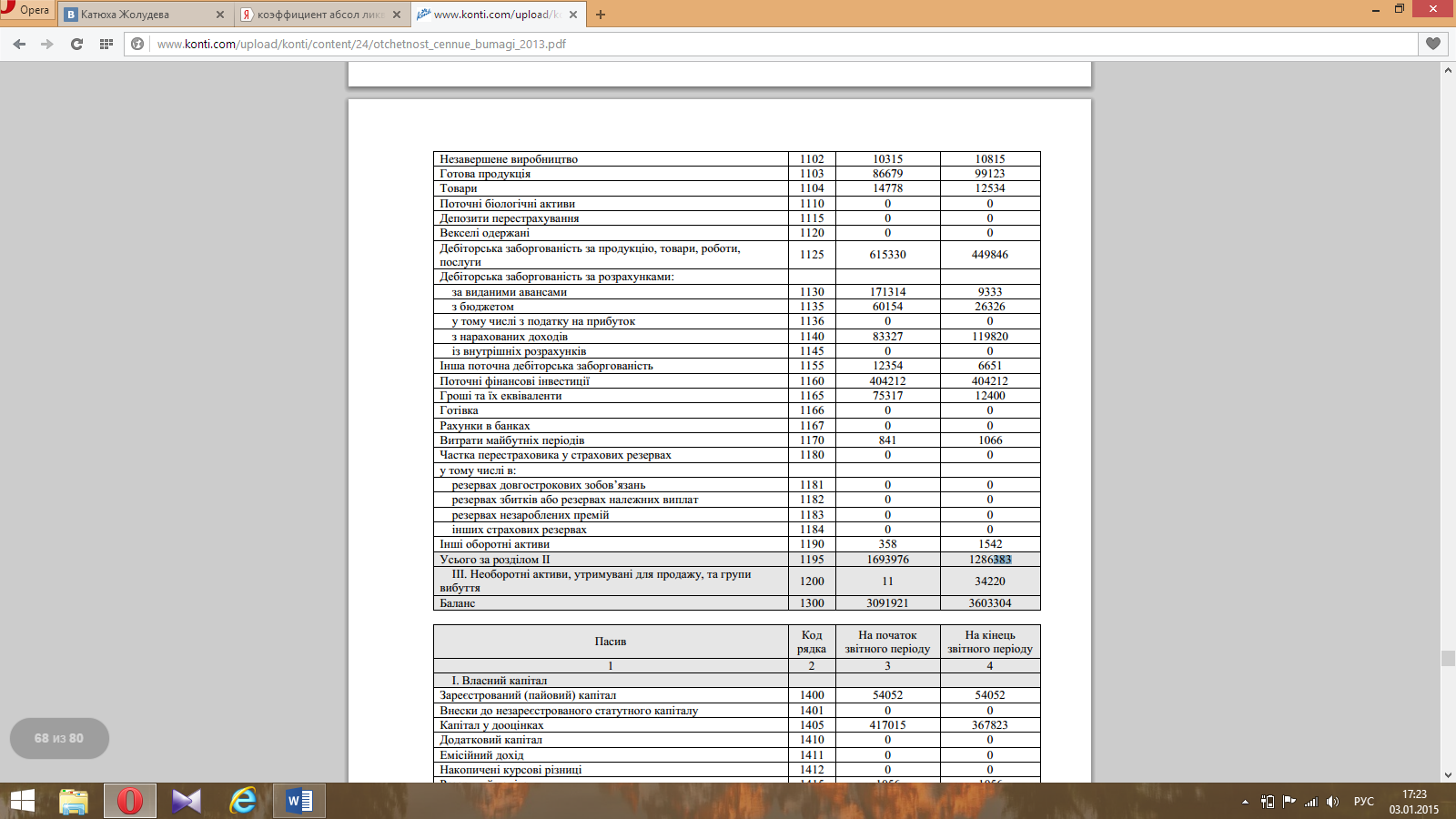
Task: Click the Незавершене виробництво row label
Action: [509, 159]
